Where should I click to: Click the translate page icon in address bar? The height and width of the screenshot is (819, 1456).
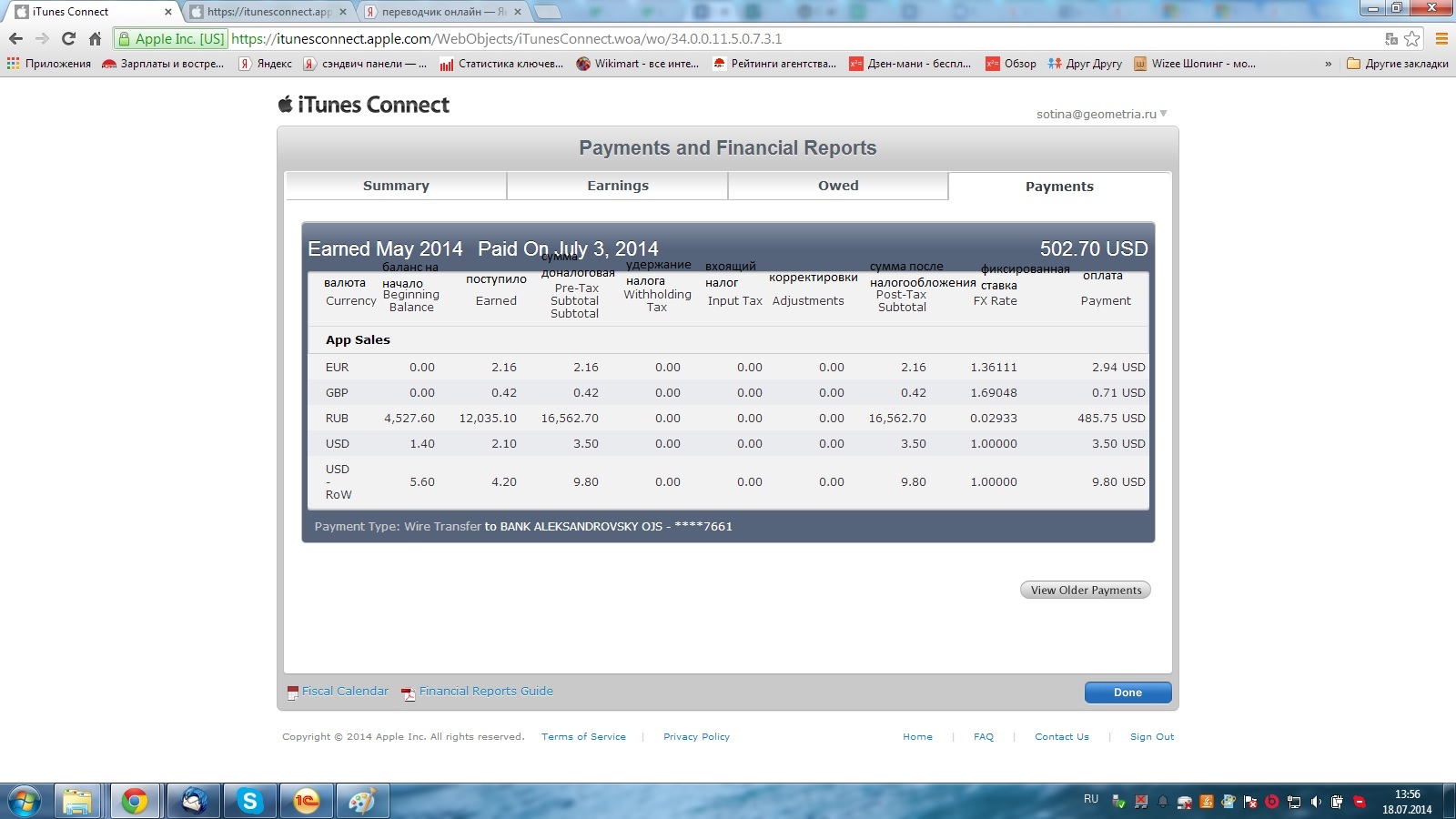click(x=1390, y=39)
